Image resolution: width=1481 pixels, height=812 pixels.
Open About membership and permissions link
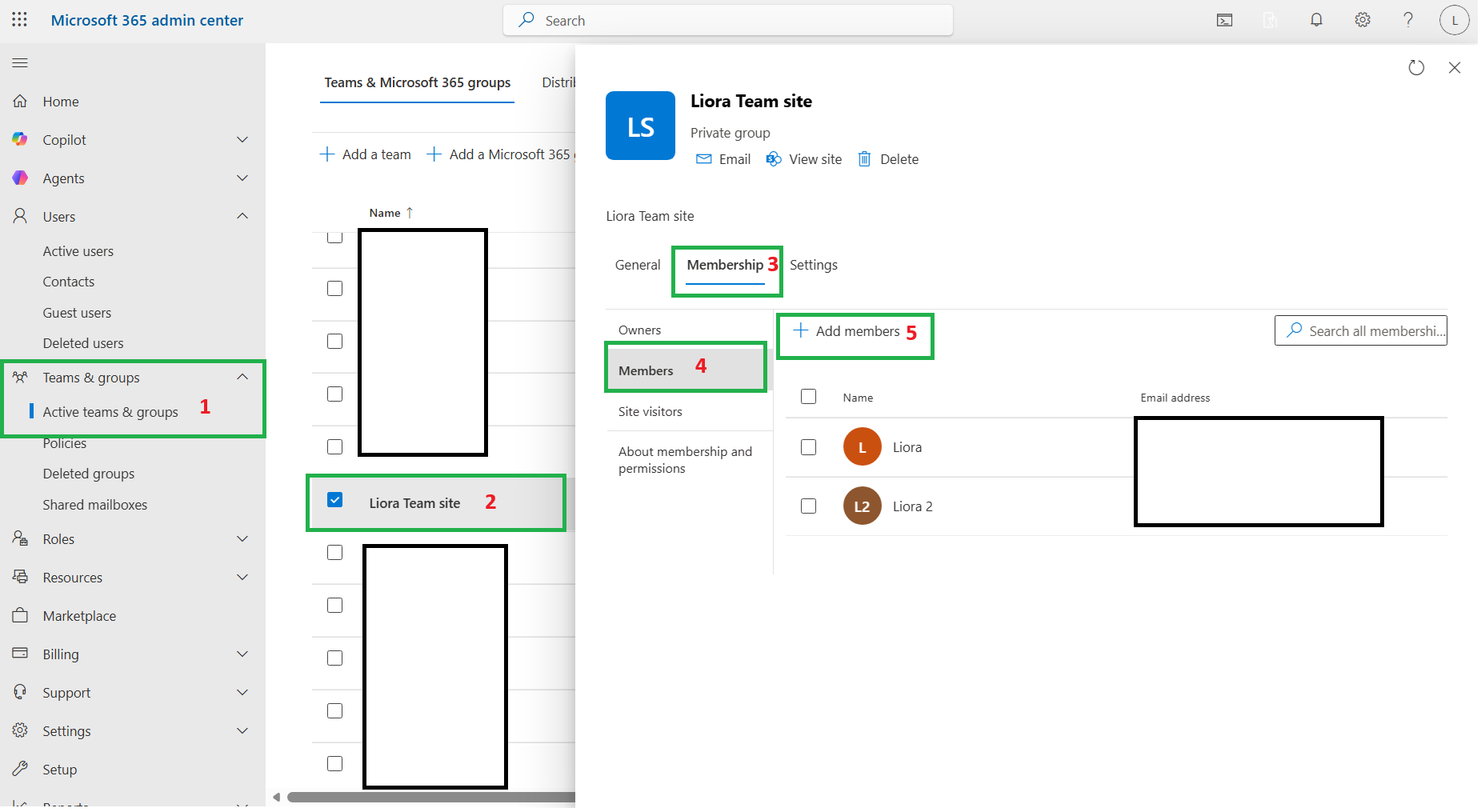(x=685, y=460)
